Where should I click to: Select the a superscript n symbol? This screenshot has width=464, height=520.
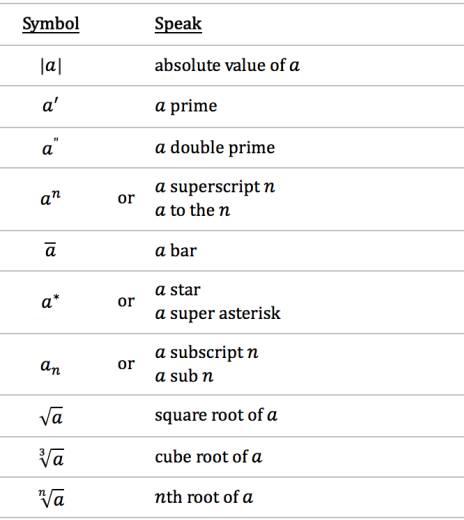tap(51, 198)
